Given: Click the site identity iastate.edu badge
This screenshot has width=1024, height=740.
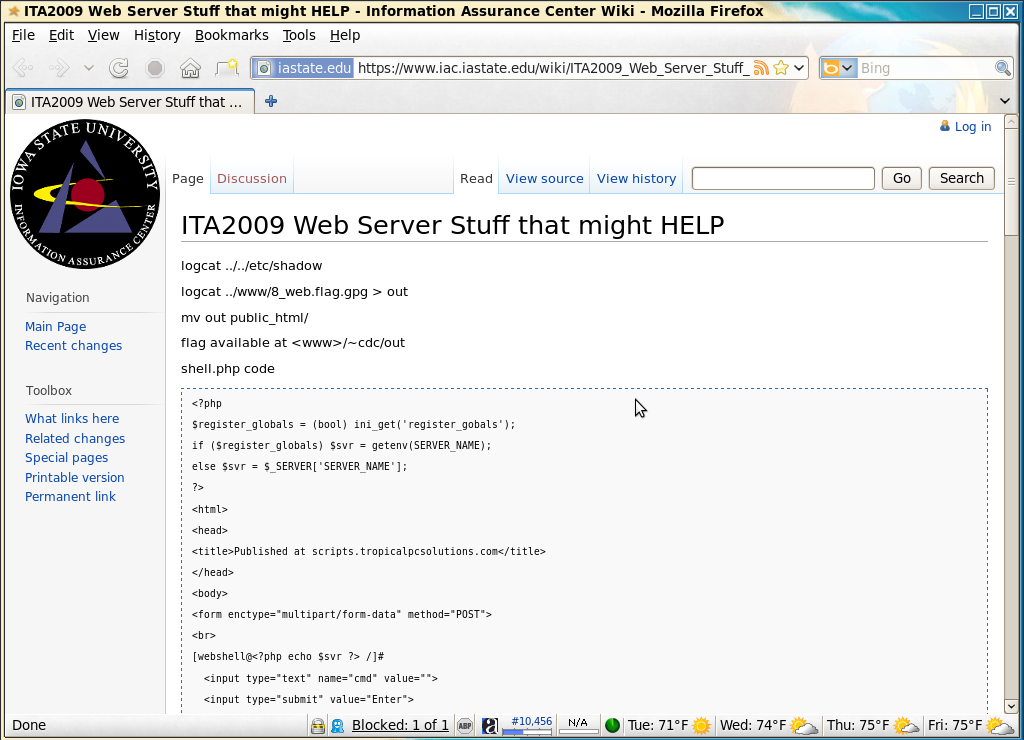Looking at the screenshot, I should pos(304,68).
